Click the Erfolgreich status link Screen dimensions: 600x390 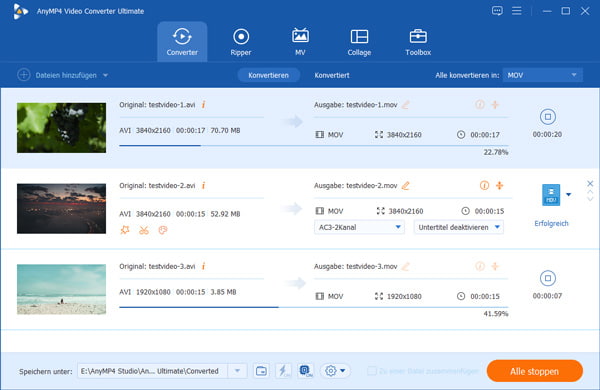point(551,224)
